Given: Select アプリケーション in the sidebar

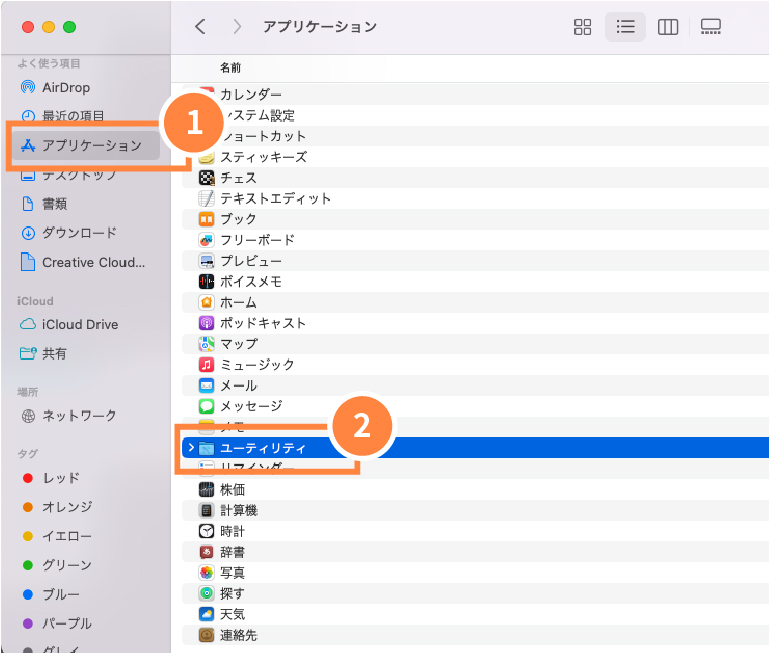Looking at the screenshot, I should click(x=86, y=145).
